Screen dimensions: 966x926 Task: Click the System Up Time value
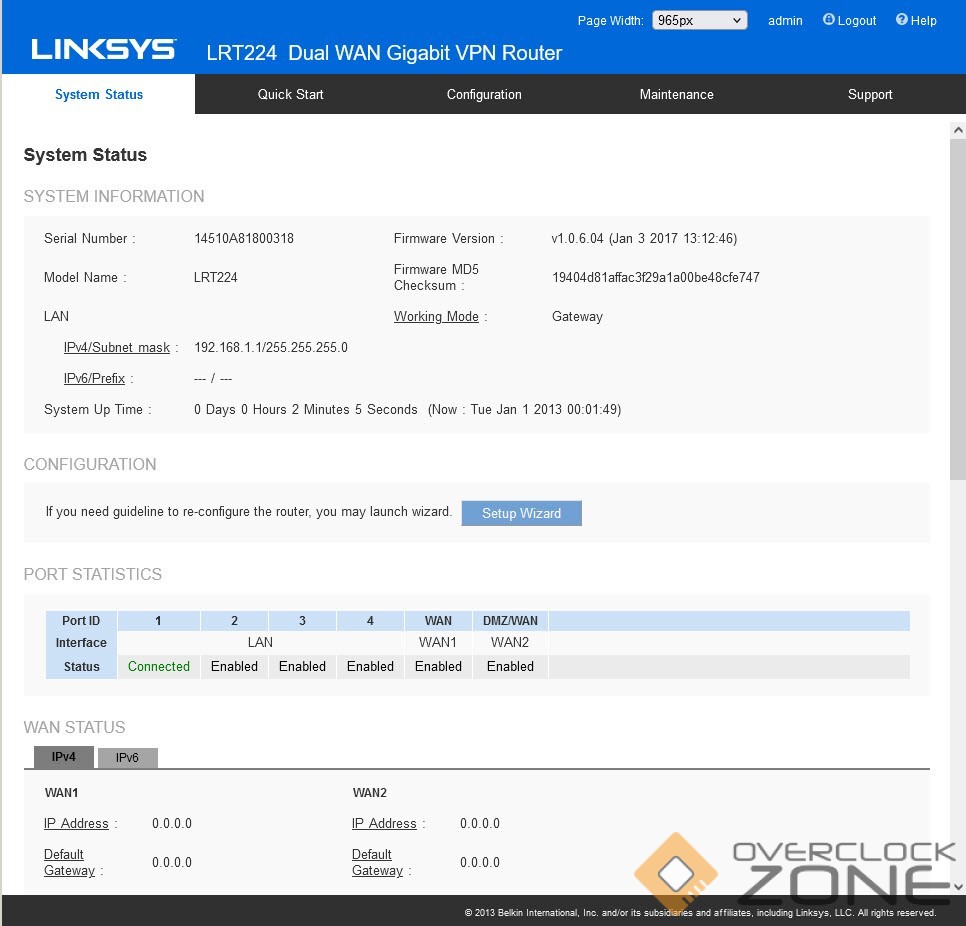click(x=407, y=409)
